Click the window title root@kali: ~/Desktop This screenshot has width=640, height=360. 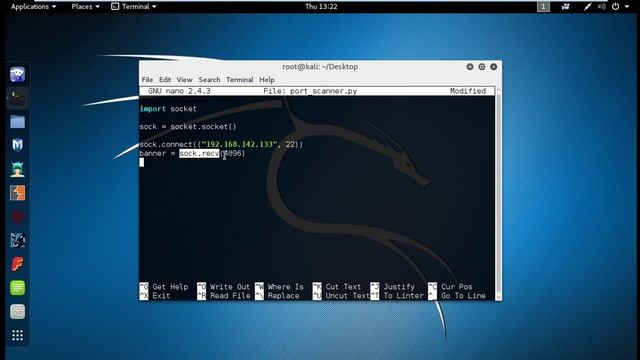click(320, 67)
